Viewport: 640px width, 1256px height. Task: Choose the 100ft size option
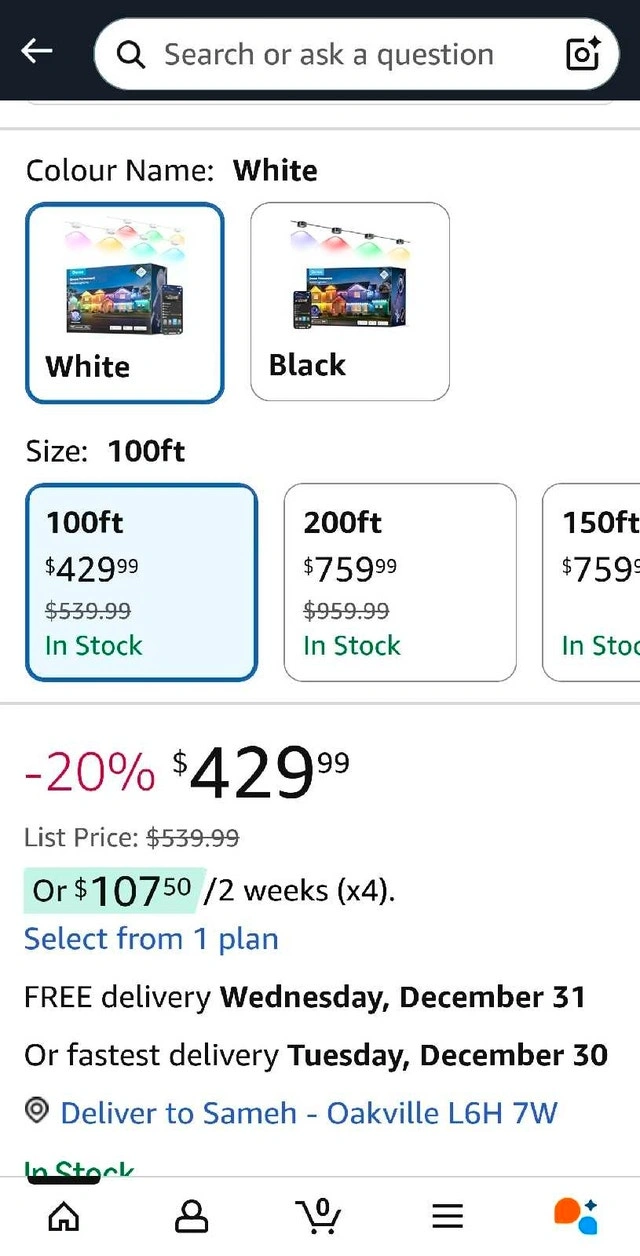click(x=141, y=581)
